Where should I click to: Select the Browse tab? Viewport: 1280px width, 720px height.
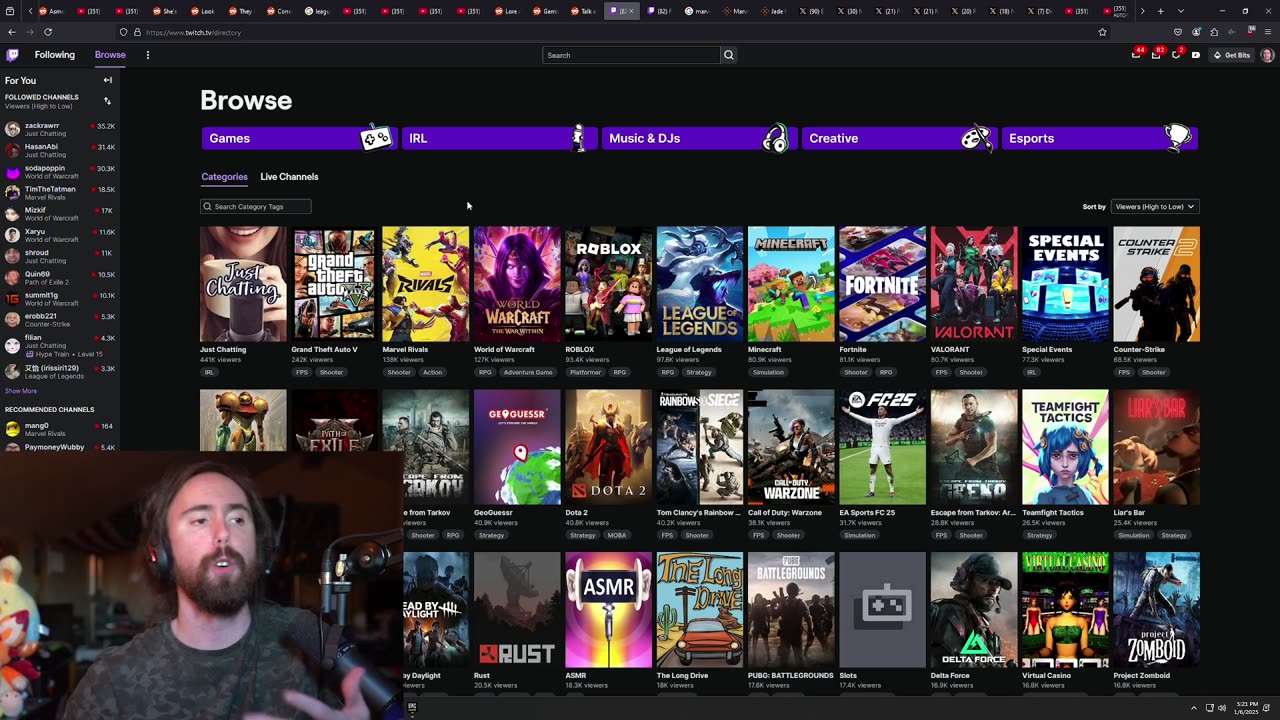(x=110, y=55)
